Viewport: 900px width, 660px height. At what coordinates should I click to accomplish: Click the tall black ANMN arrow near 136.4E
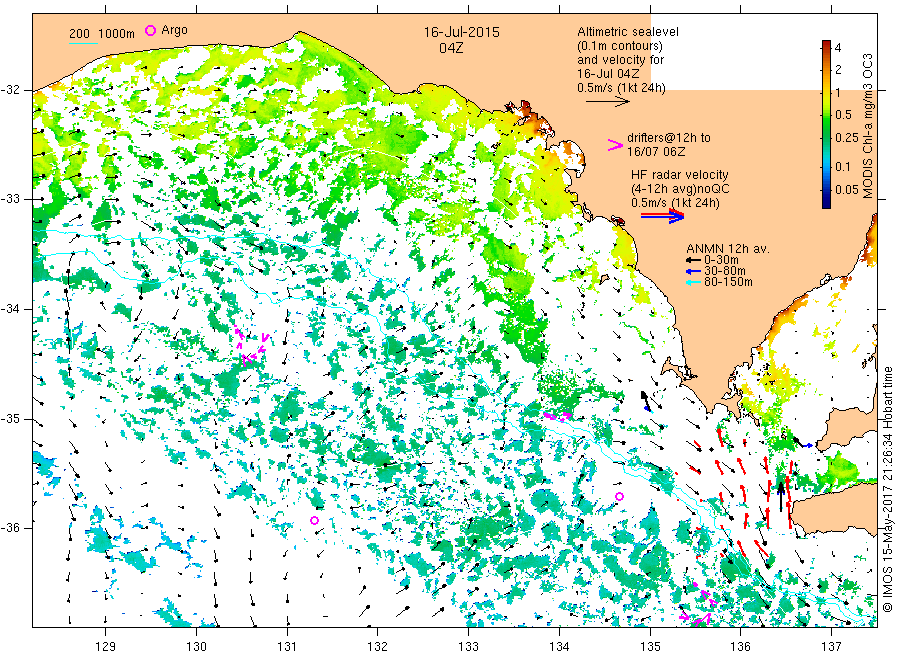tap(781, 496)
